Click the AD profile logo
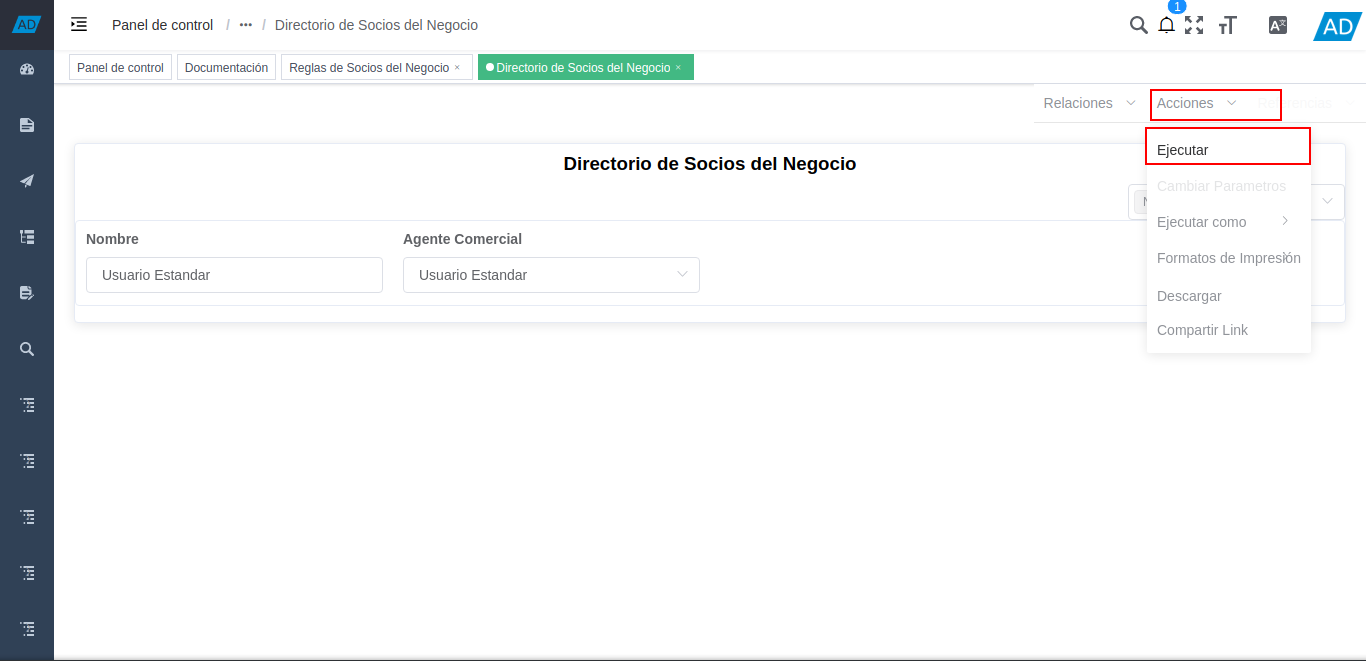The image size is (1366, 661). [x=1336, y=26]
